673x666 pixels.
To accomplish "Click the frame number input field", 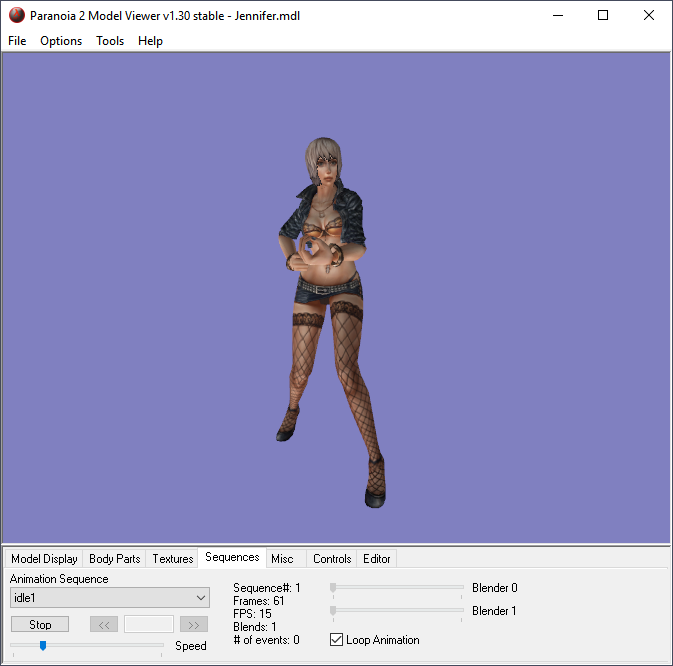I will [x=149, y=624].
